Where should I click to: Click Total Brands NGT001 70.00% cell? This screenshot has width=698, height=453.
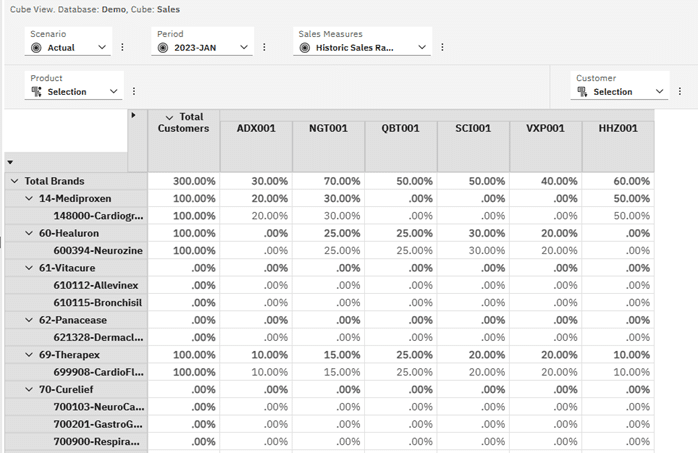(329, 181)
